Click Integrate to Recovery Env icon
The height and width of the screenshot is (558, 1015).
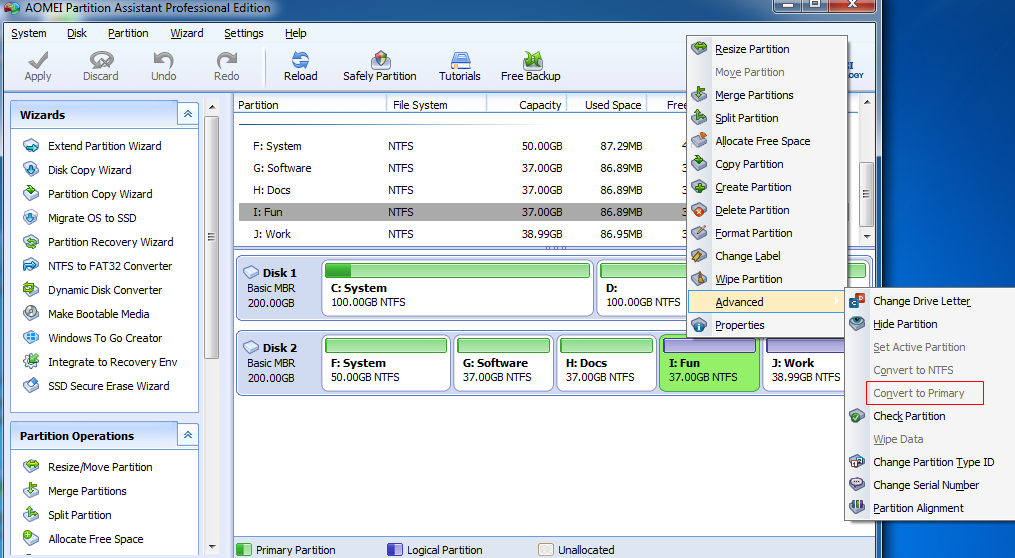tap(31, 361)
